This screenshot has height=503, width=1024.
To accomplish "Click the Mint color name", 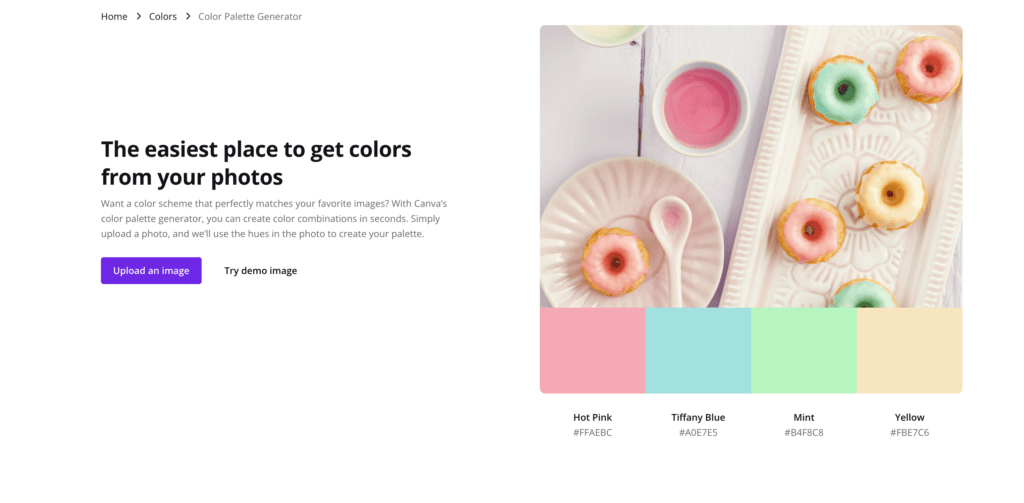I will pos(804,417).
